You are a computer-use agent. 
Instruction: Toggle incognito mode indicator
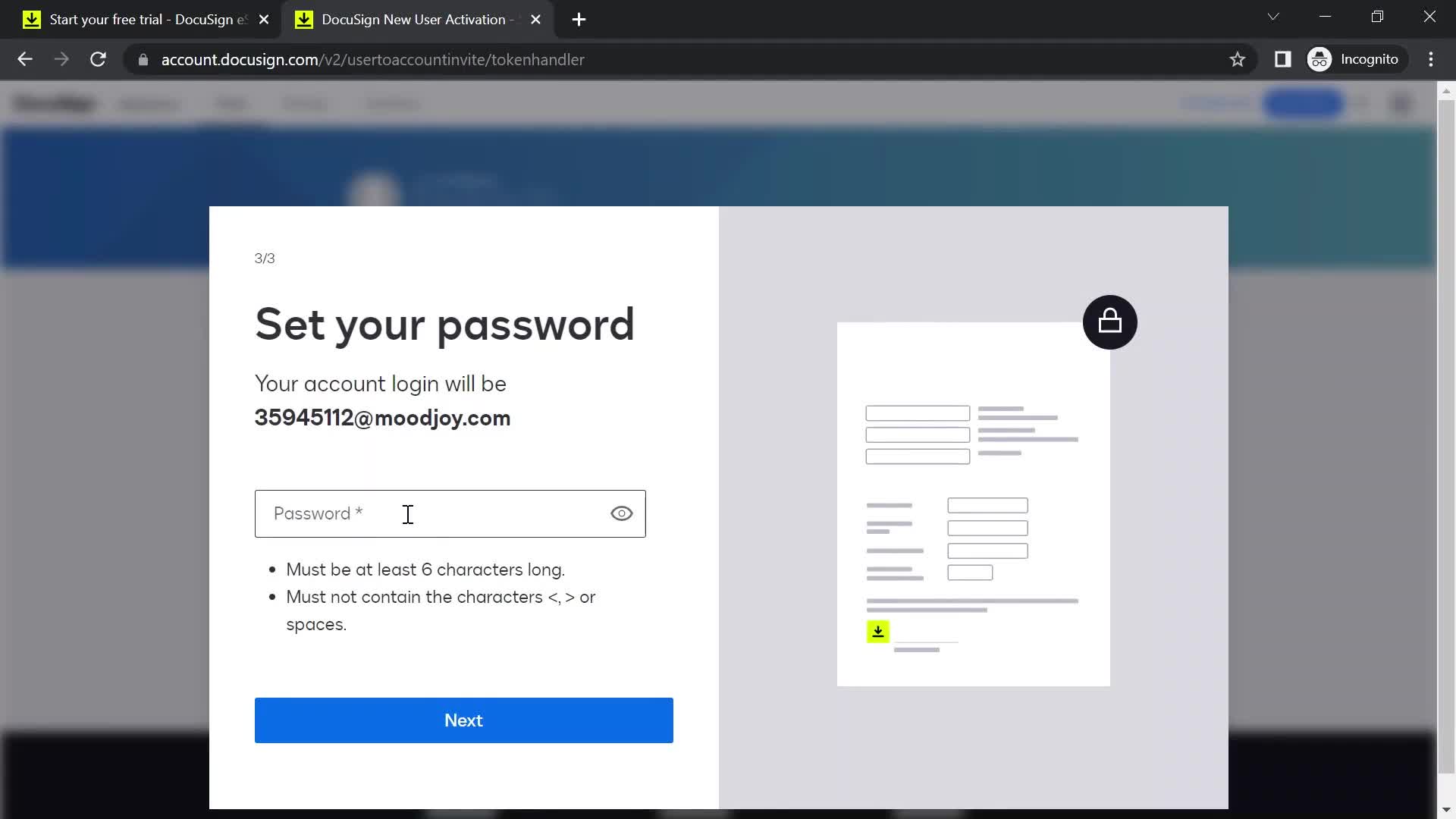(x=1356, y=59)
